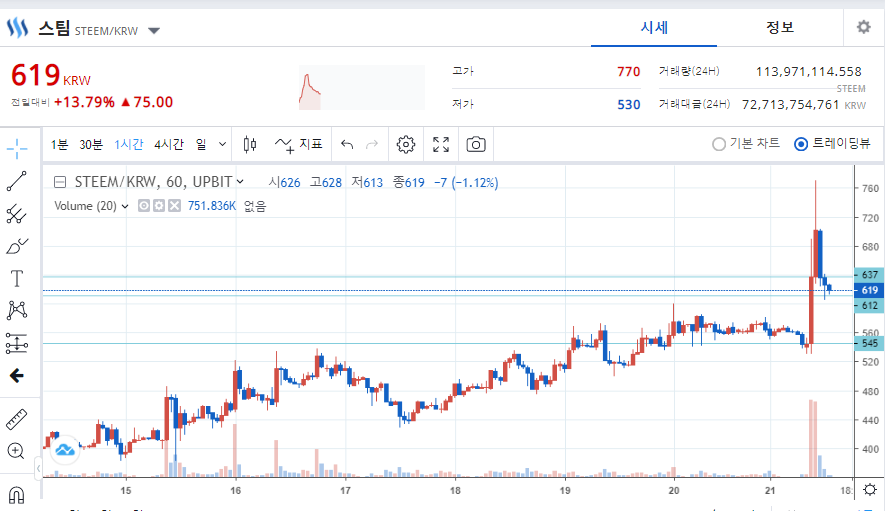Open the settings gear at top right
This screenshot has width=885, height=511.
tap(864, 27)
